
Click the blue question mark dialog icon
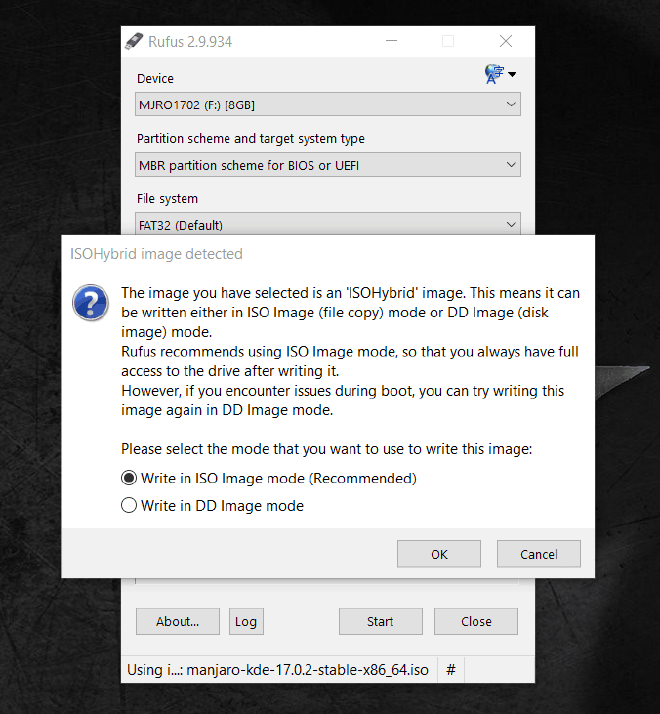91,301
